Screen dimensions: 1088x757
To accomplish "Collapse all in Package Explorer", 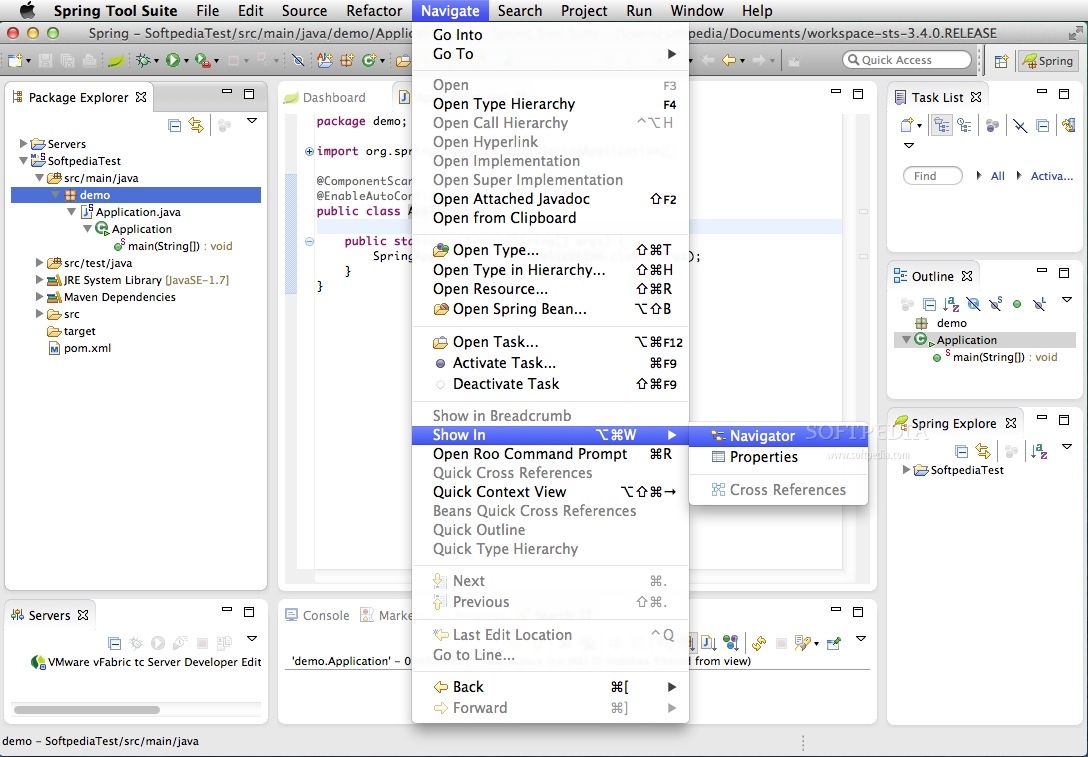I will point(175,126).
